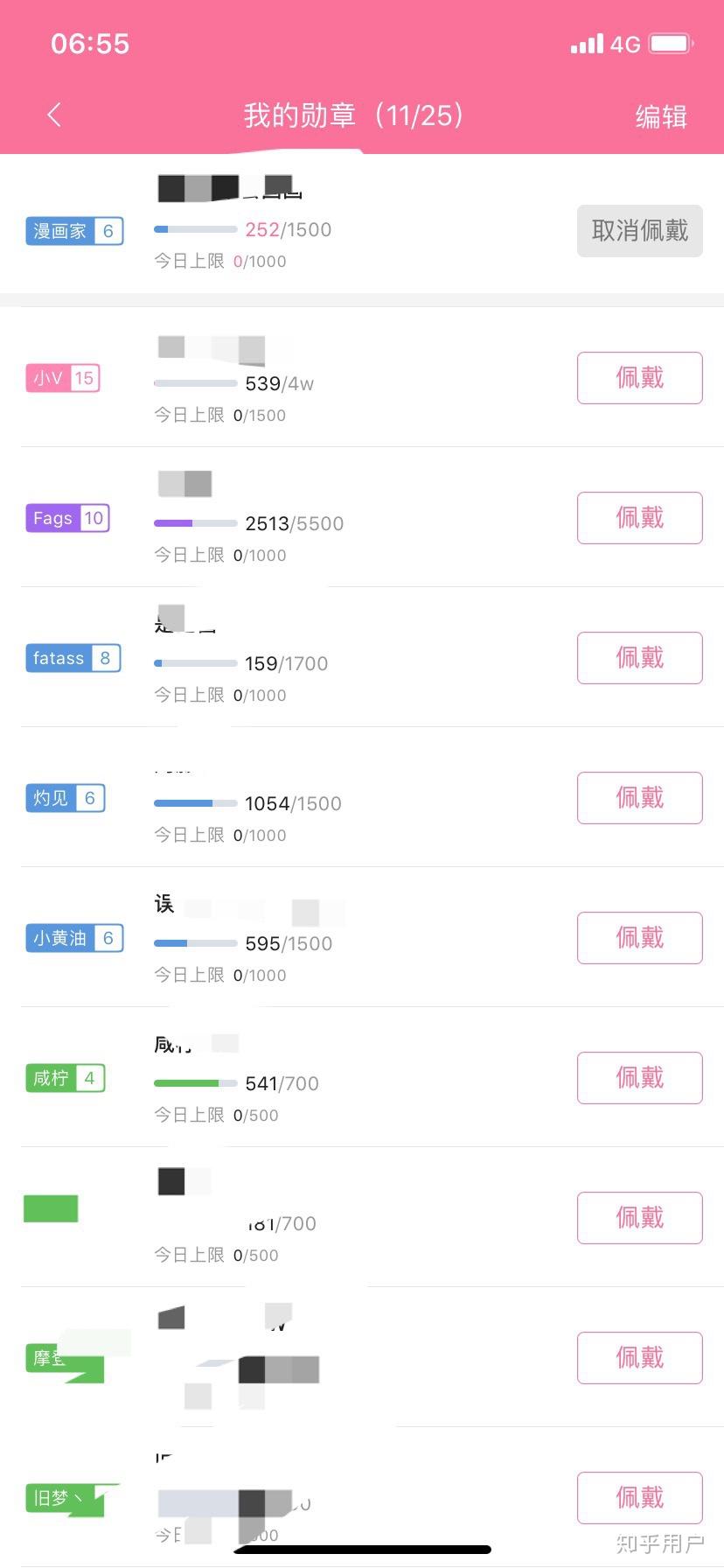724x1568 pixels.
Task: Select the purple Fags badge icon
Action: click(67, 518)
